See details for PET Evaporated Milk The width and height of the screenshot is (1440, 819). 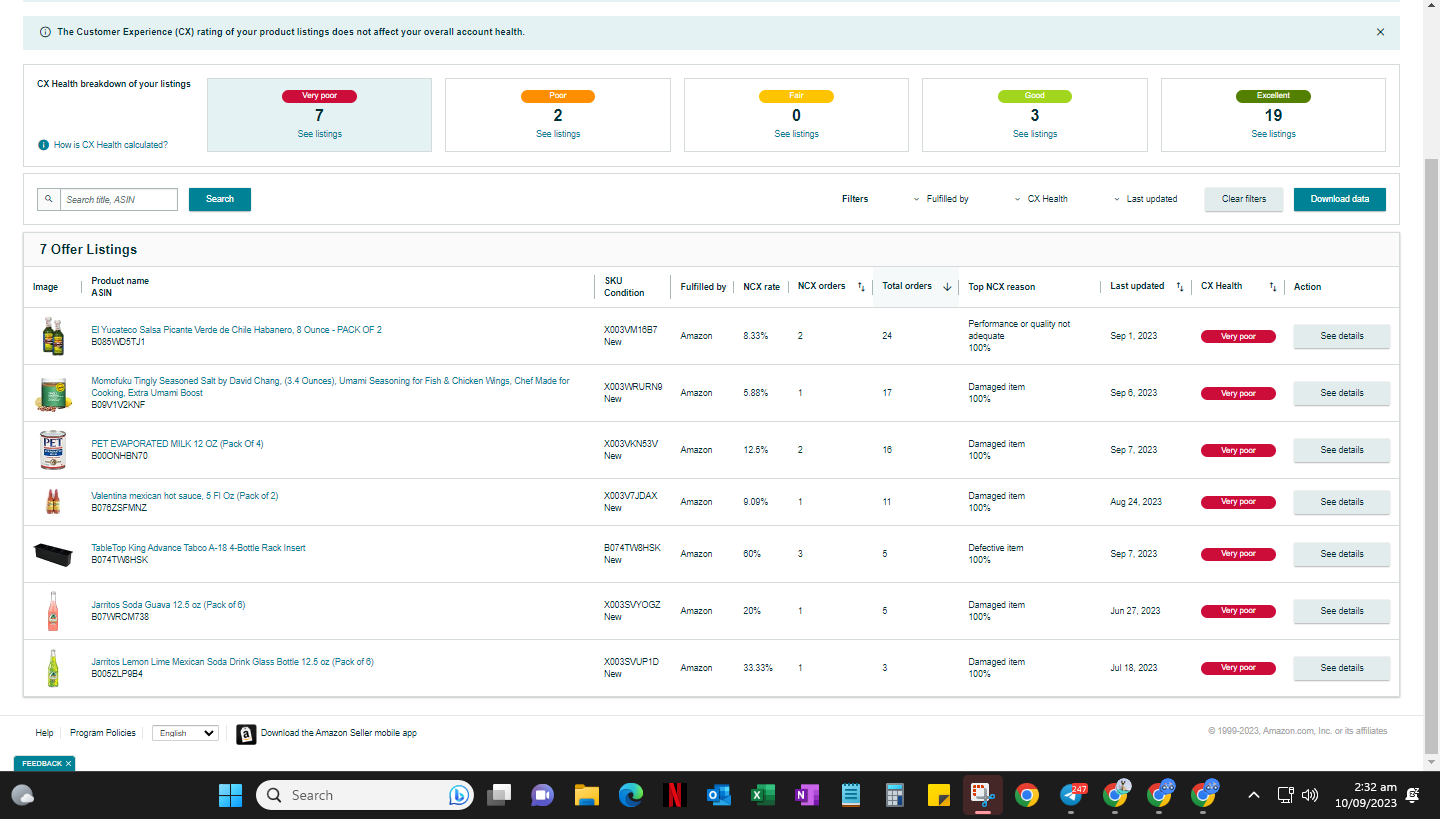(1342, 450)
